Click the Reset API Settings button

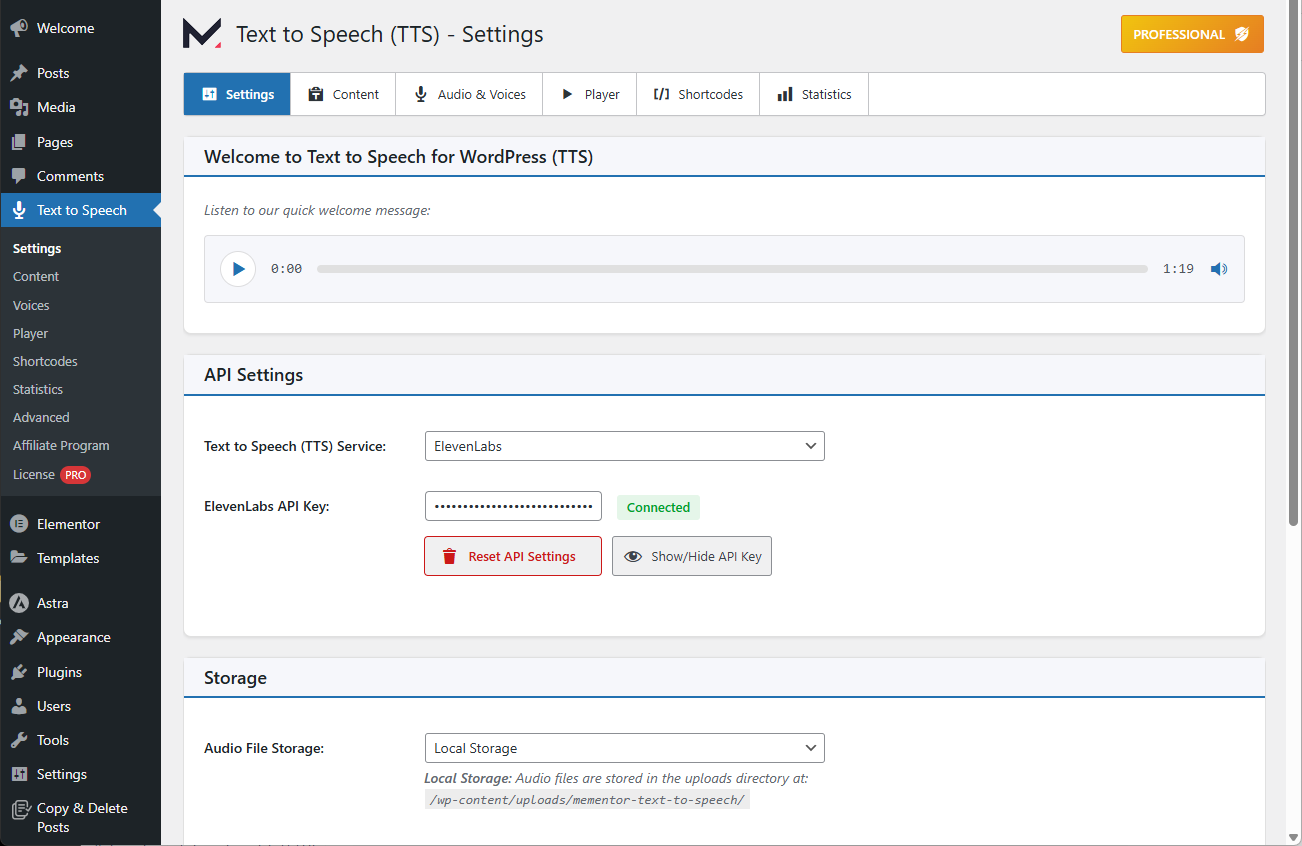513,556
